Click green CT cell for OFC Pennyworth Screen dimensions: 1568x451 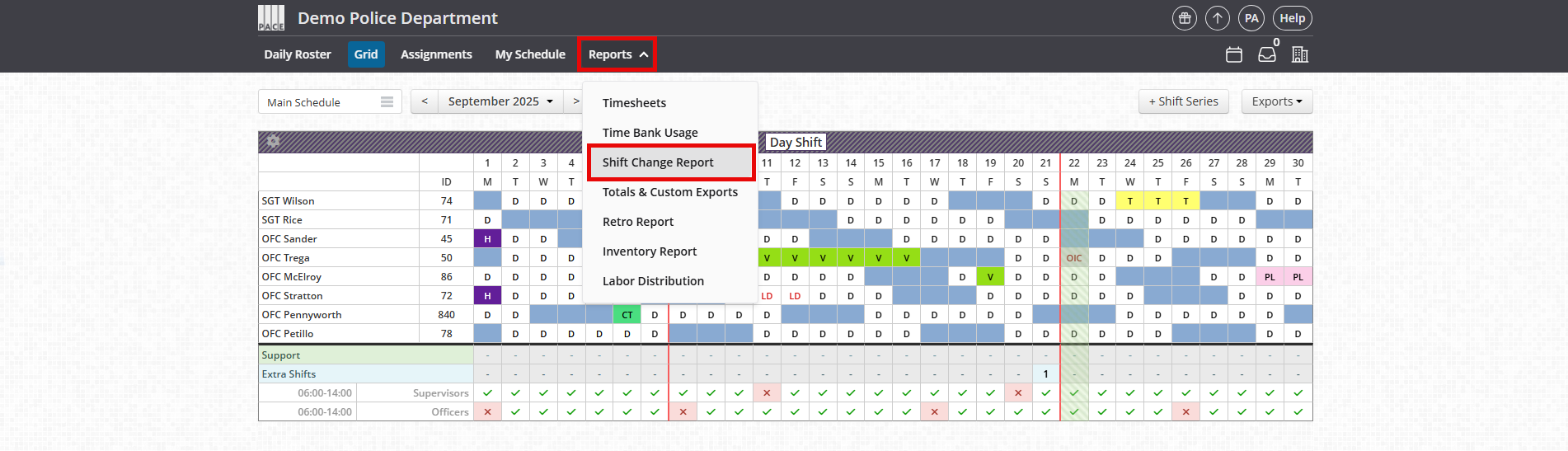tap(627, 315)
